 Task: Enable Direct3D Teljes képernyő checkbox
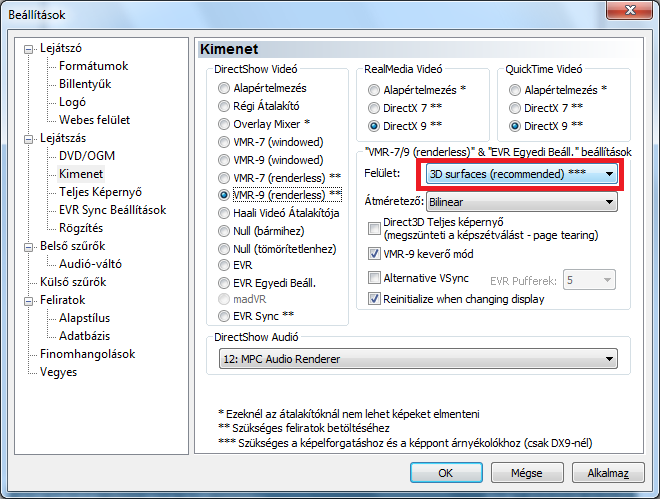click(x=374, y=228)
